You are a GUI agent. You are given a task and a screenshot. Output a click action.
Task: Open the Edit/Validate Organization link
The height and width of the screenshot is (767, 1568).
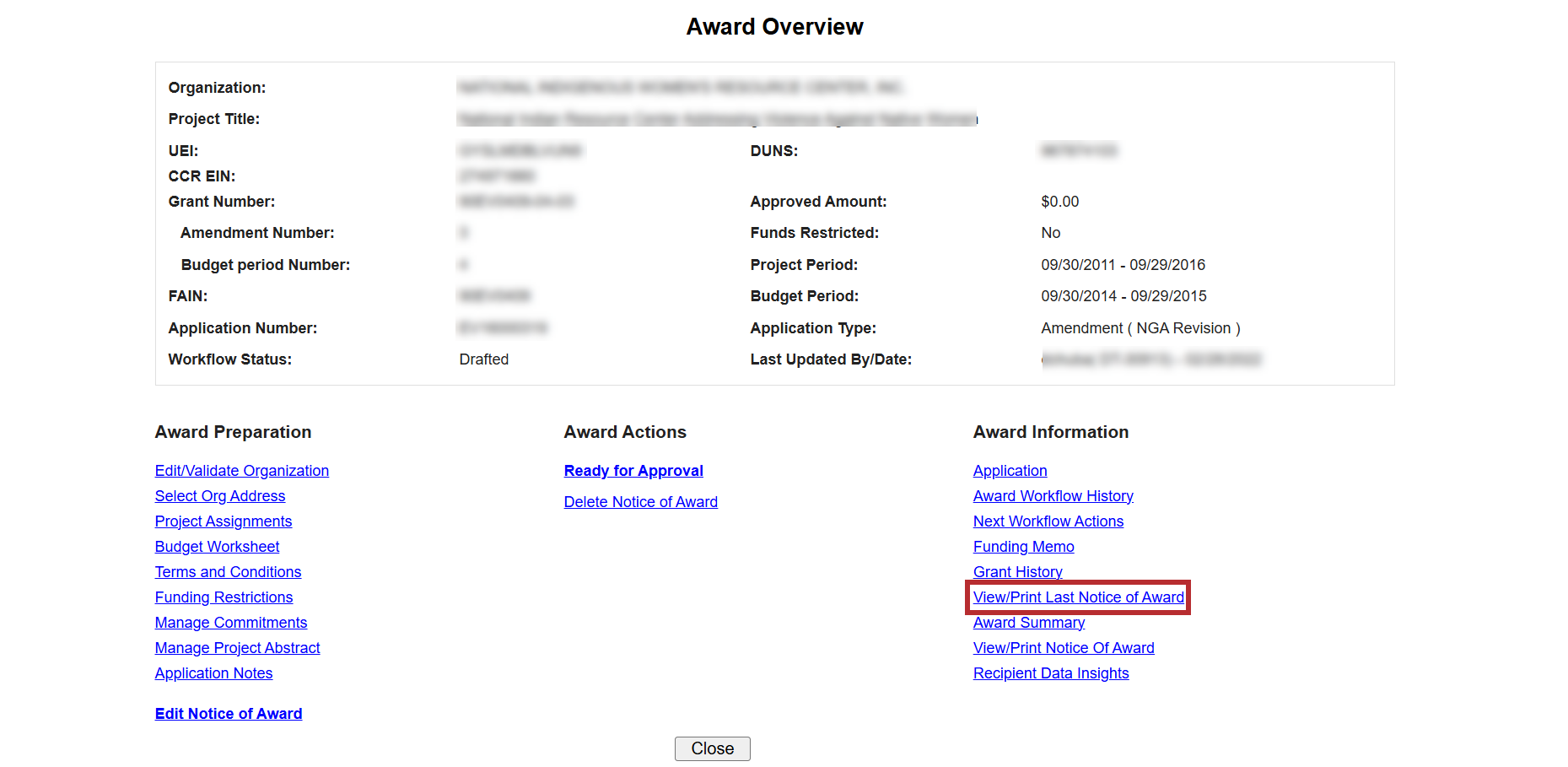coord(241,471)
